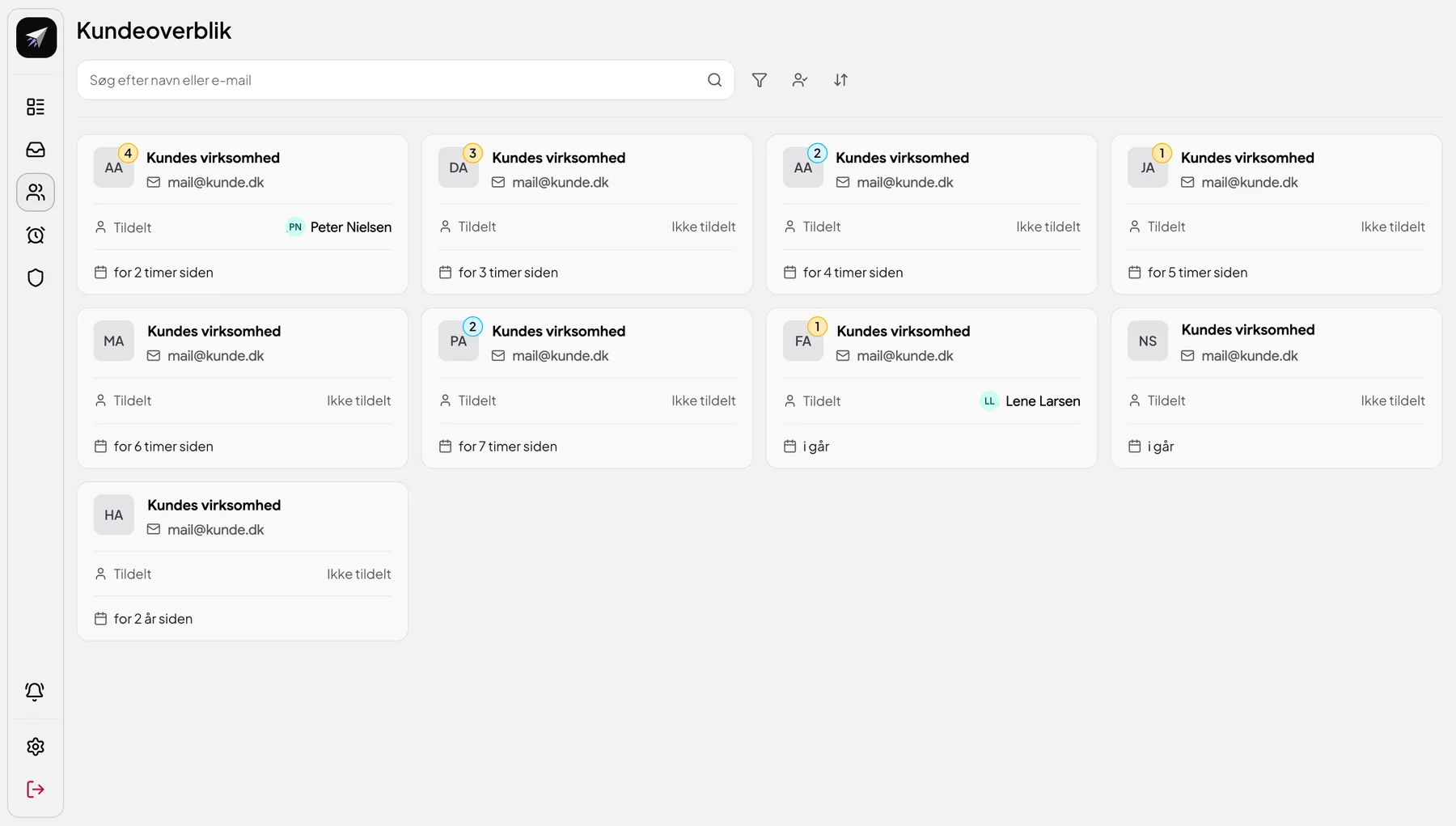This screenshot has height=826, width=1456.
Task: Click assignee Lene Larsen
Action: coord(1030,401)
